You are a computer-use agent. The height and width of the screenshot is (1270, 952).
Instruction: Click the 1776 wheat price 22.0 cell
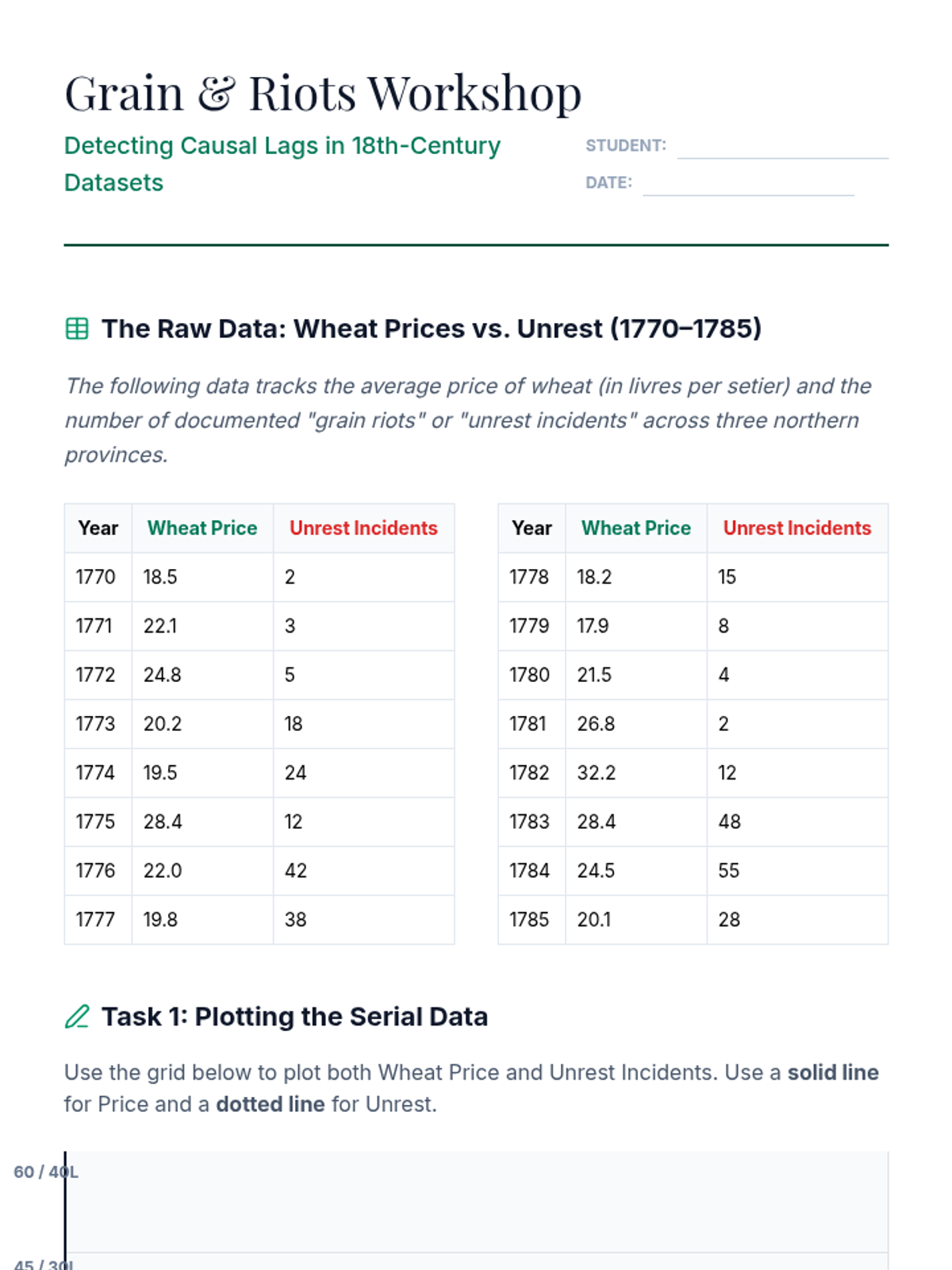point(163,871)
